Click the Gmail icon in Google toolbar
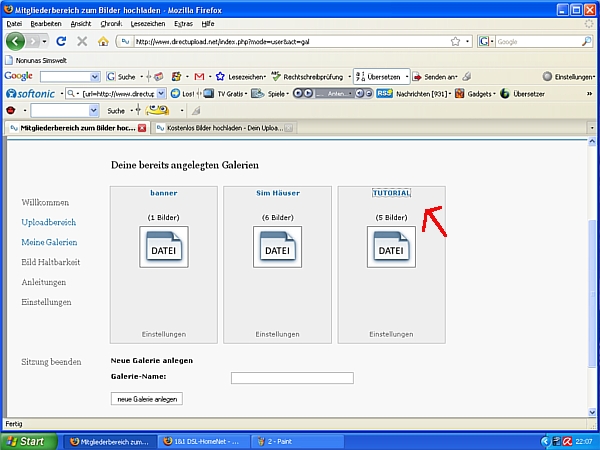 (199, 76)
